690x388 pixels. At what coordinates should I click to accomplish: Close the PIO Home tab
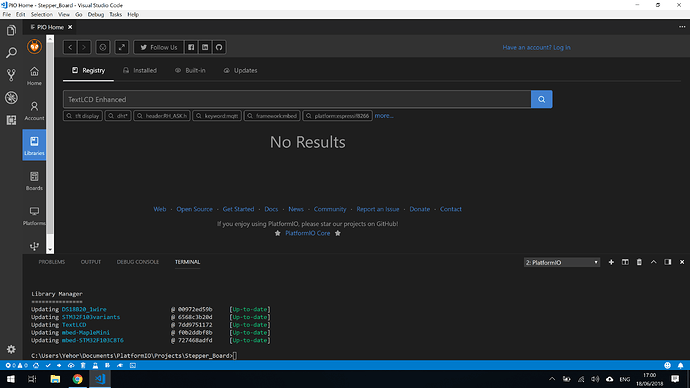70,27
